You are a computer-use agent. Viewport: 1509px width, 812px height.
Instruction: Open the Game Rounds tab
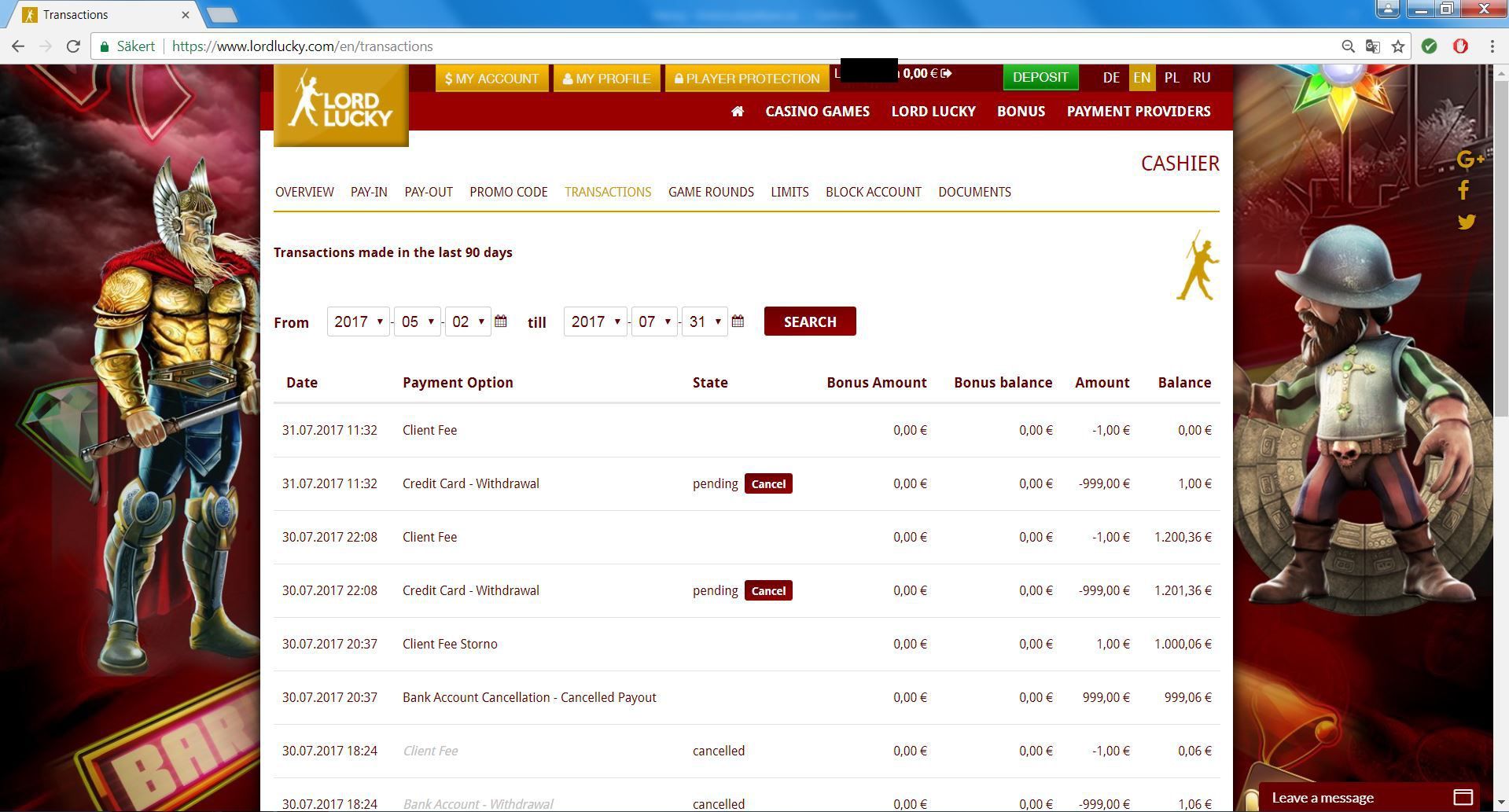(711, 192)
